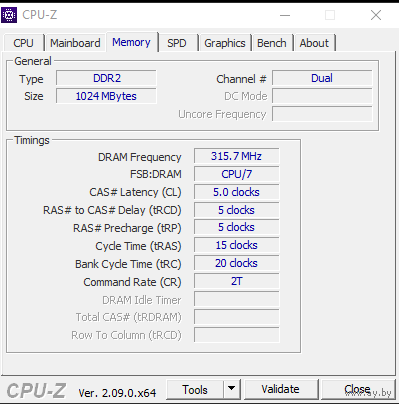Click the CPU-Z app icon in title bar
The image size is (399, 404).
[9, 15]
